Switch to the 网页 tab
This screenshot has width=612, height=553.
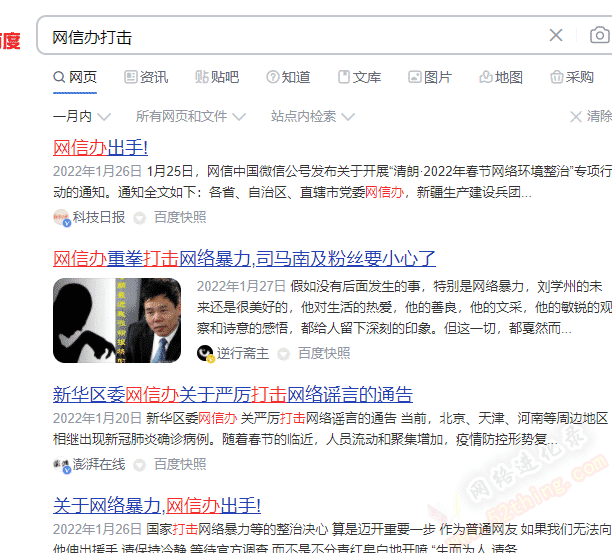(75, 77)
